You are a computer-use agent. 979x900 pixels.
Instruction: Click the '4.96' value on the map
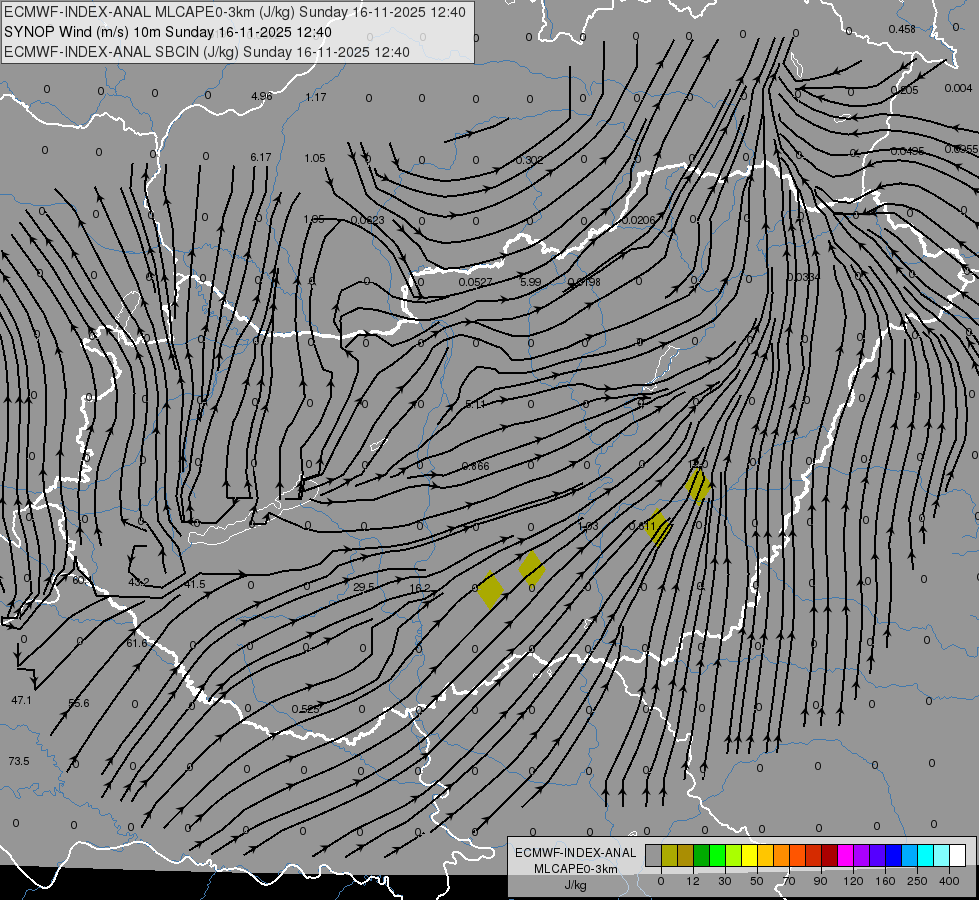(x=262, y=96)
